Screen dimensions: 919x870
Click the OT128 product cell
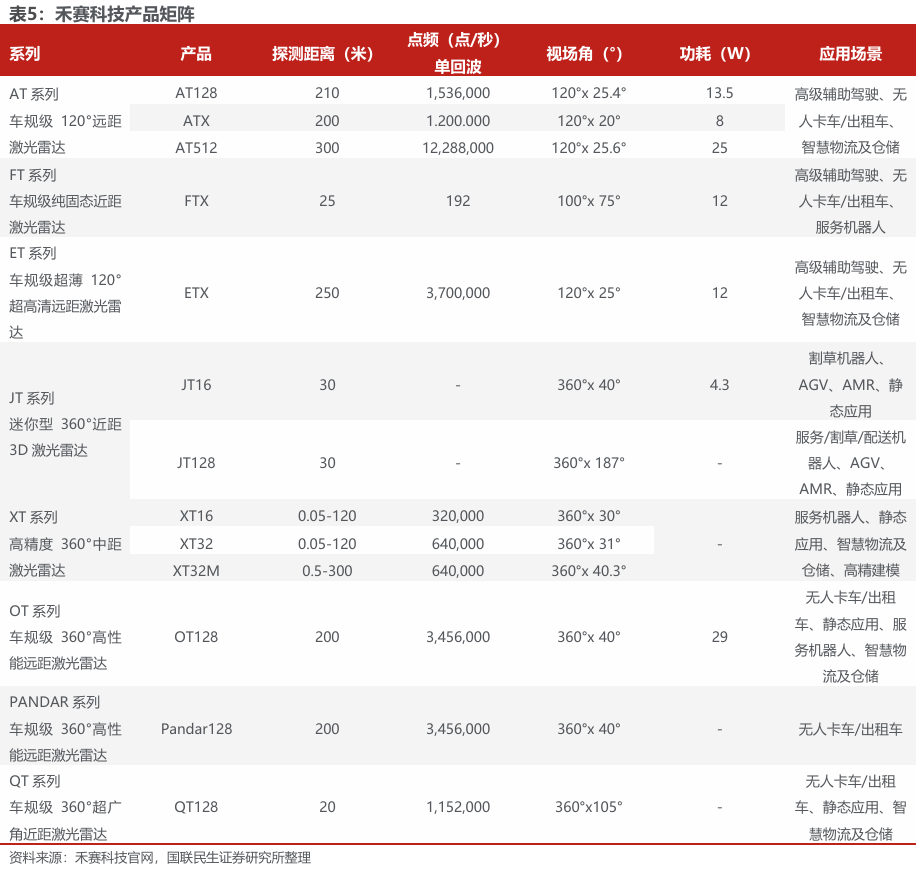click(x=196, y=636)
